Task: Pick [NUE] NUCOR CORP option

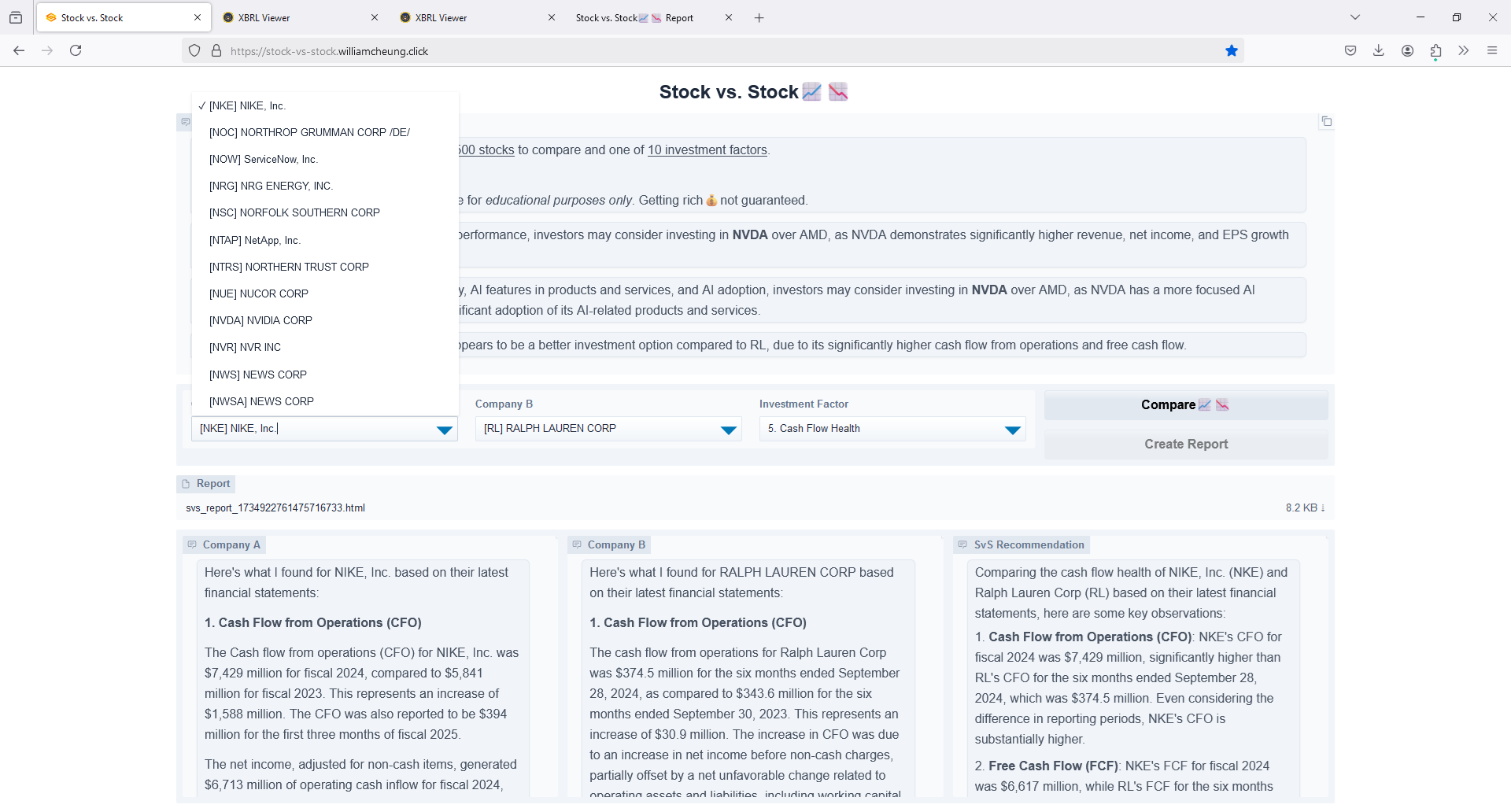Action: [x=325, y=293]
